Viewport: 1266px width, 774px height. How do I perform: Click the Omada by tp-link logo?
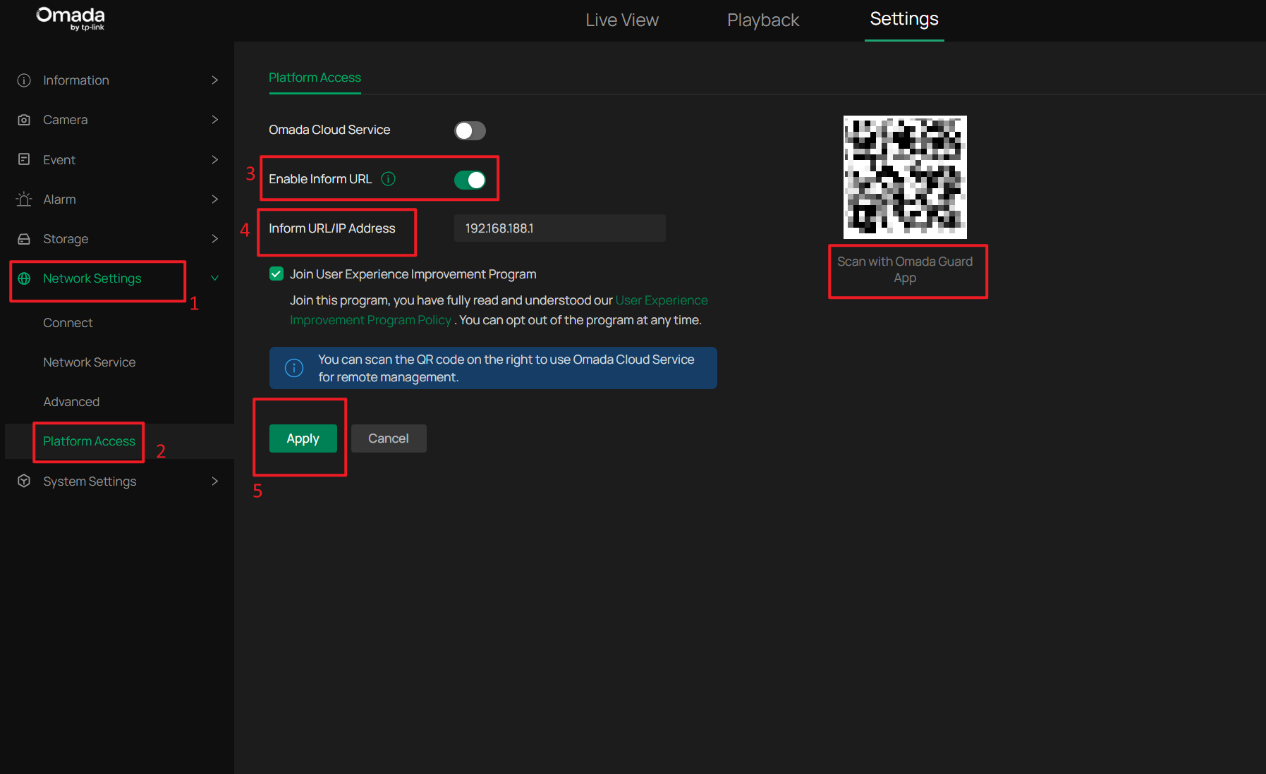tap(70, 18)
